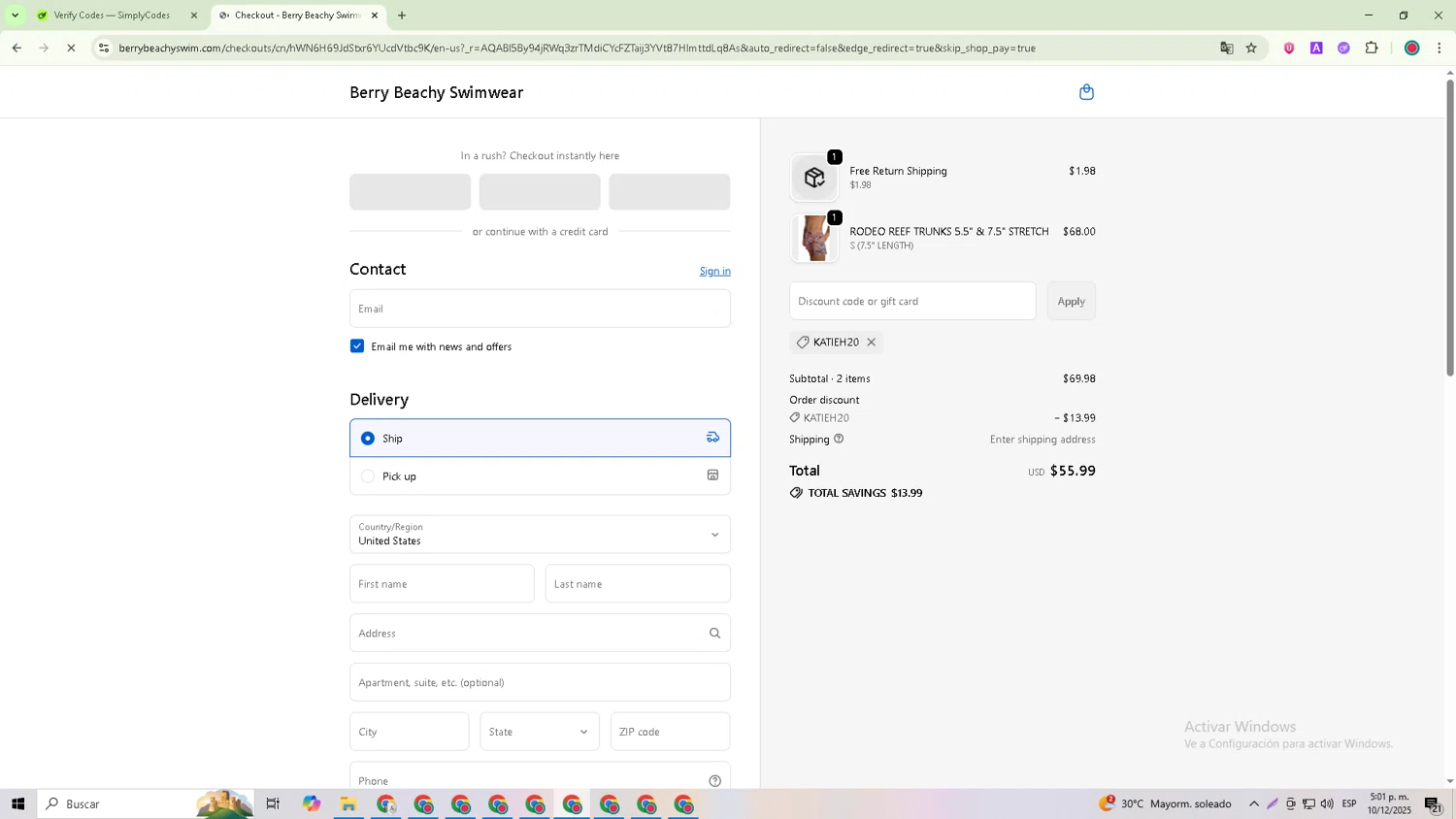Click the browser address bar URL
Screen dimensions: 1456x819
point(577,48)
